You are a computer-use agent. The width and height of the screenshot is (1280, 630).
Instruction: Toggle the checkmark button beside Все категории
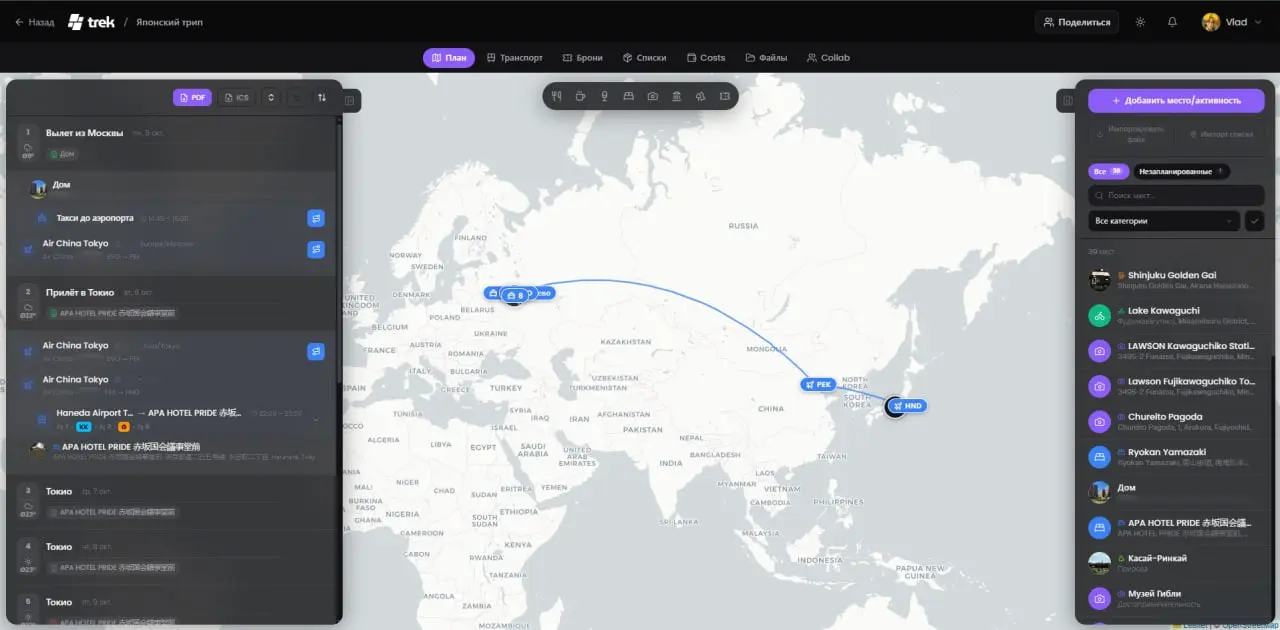(1255, 221)
